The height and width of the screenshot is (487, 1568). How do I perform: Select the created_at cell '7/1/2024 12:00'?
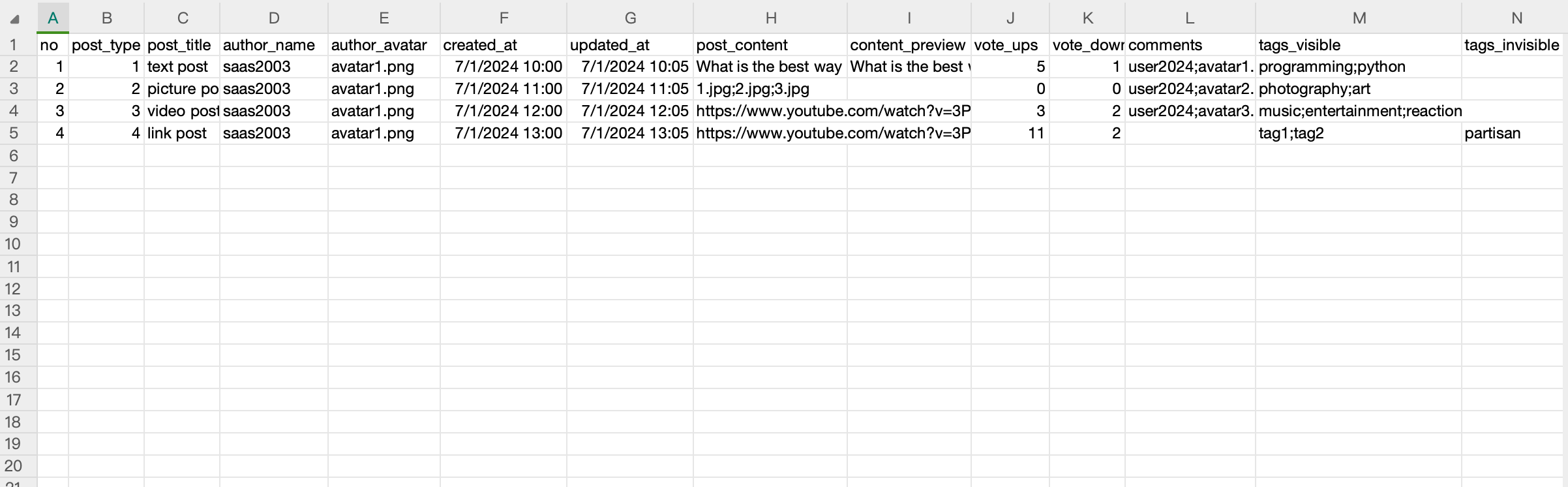pos(503,111)
